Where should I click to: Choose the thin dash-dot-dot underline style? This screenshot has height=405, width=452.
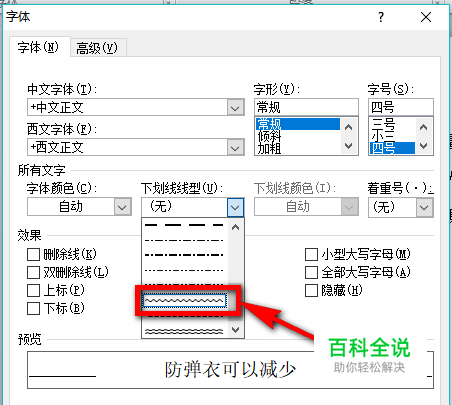[x=184, y=270]
